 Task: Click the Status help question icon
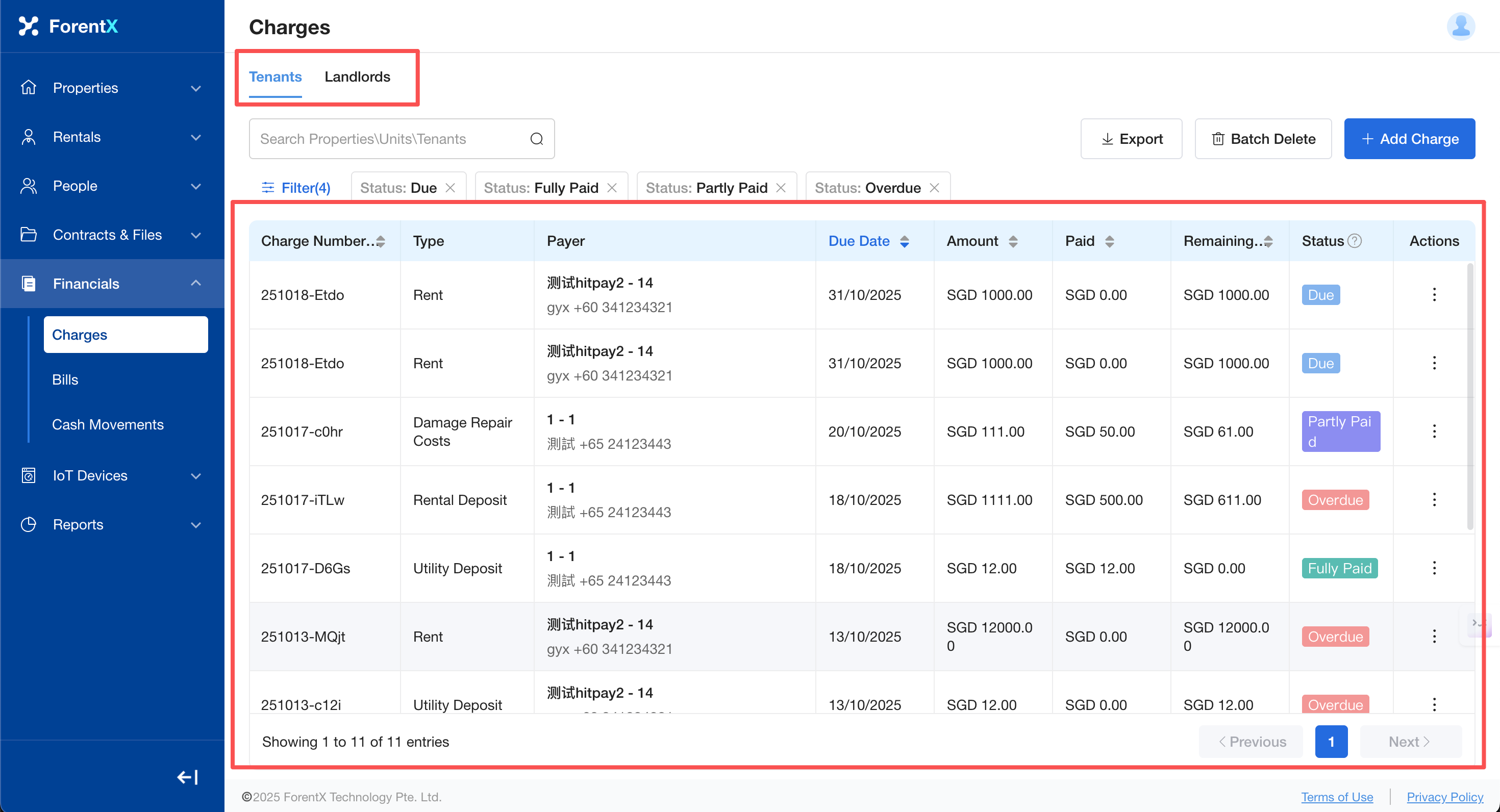point(1355,241)
